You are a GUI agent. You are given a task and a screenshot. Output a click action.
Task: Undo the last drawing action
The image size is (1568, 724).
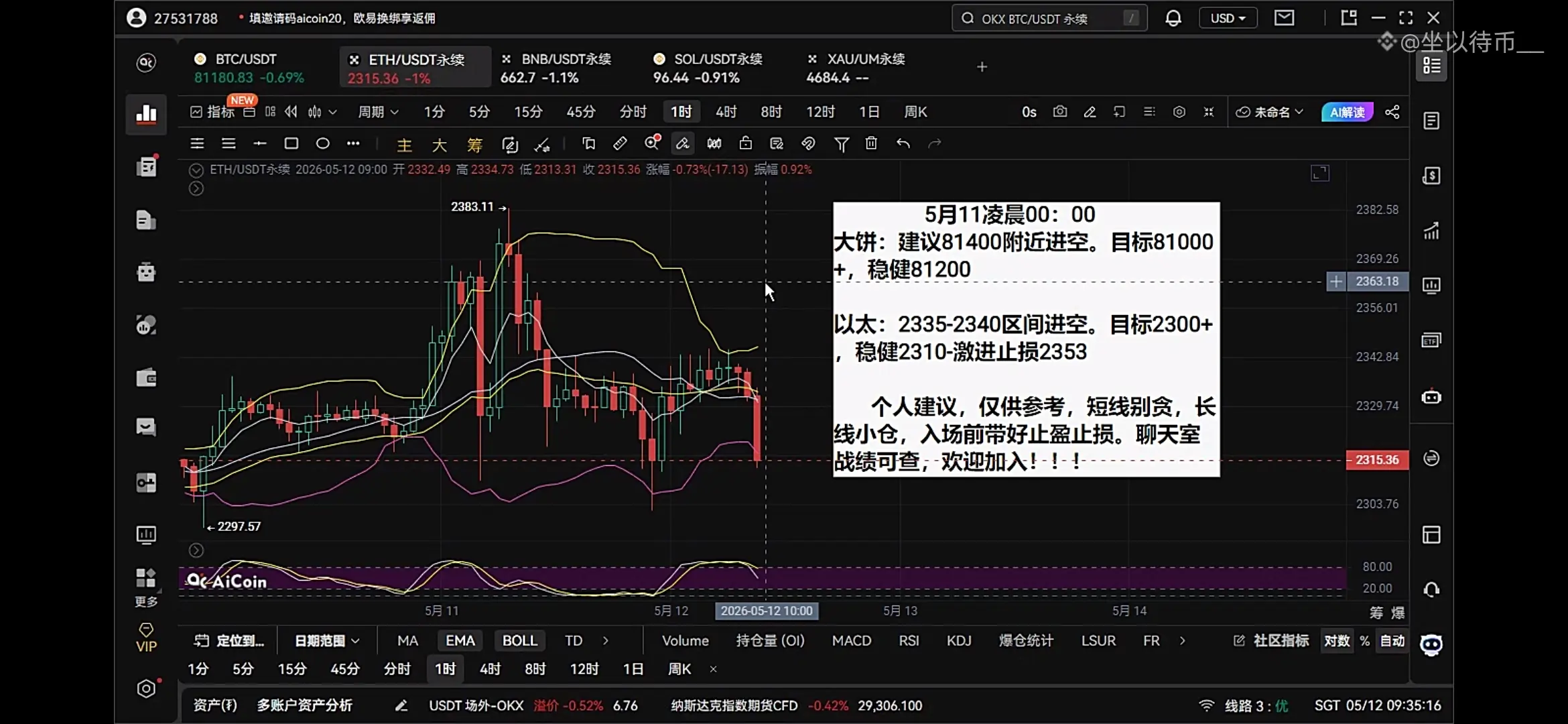903,143
